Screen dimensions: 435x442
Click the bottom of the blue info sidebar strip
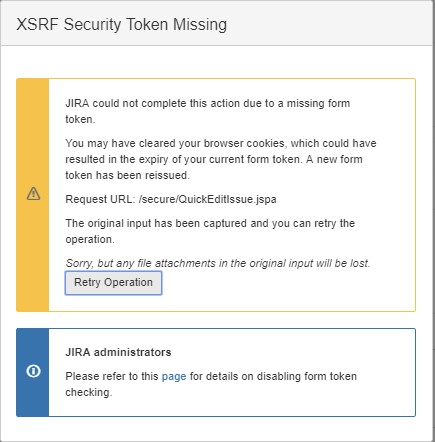click(x=33, y=407)
